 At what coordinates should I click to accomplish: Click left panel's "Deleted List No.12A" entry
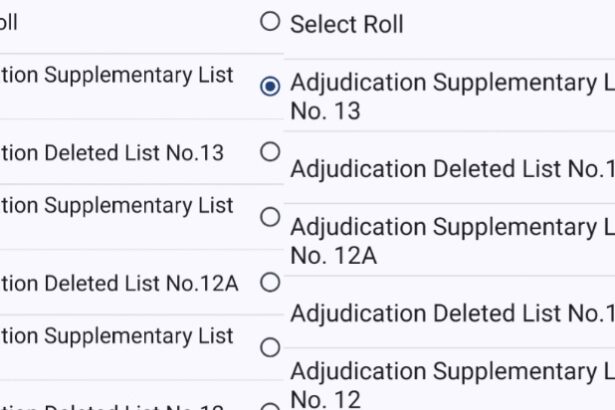click(x=119, y=283)
